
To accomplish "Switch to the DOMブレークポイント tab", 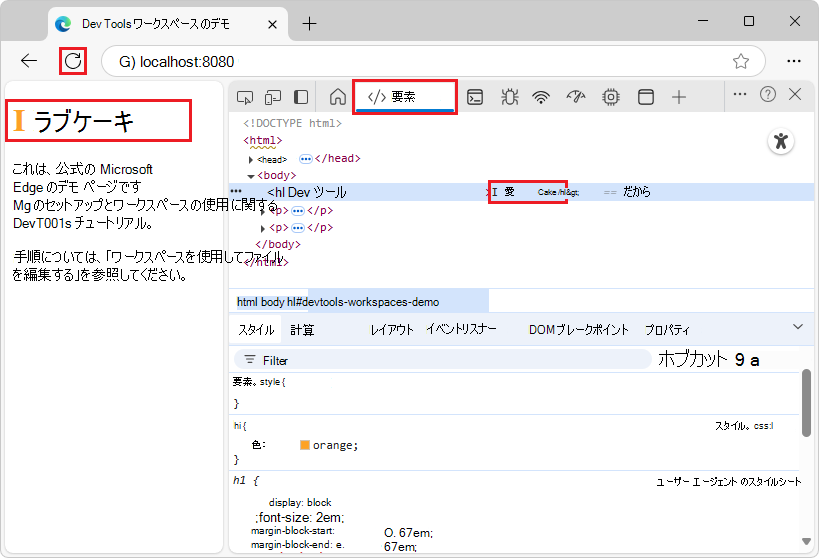I will click(579, 330).
